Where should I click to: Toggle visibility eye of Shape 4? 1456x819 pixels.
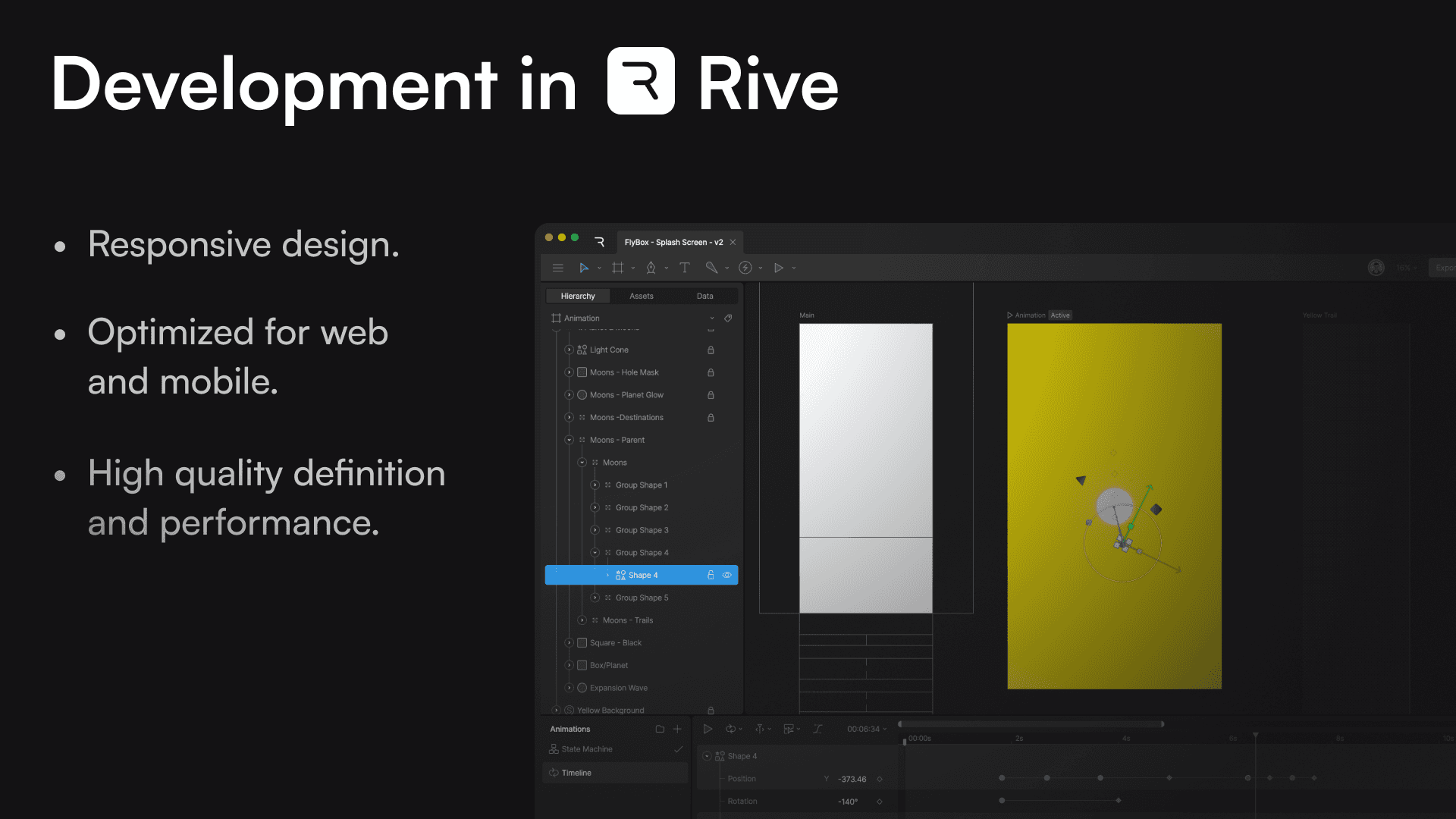726,575
